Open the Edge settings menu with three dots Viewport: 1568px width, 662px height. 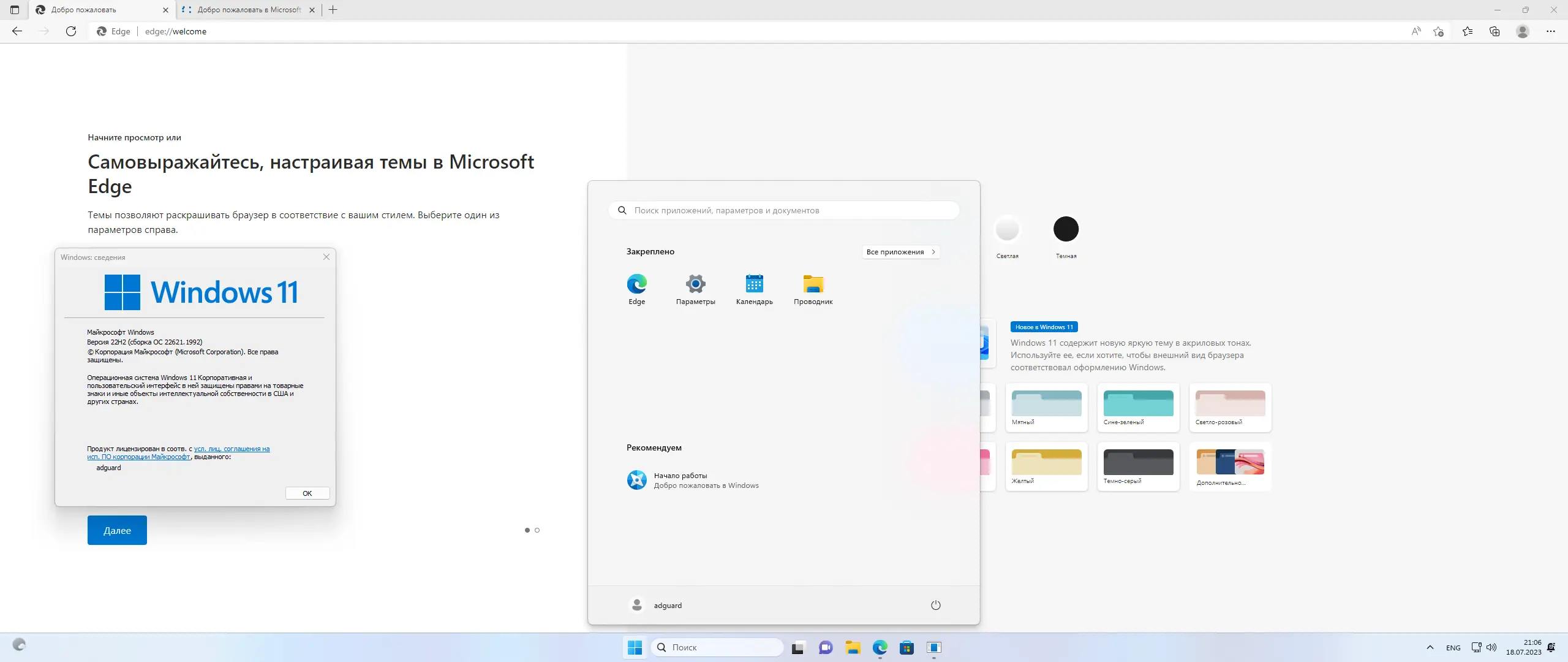1551,31
